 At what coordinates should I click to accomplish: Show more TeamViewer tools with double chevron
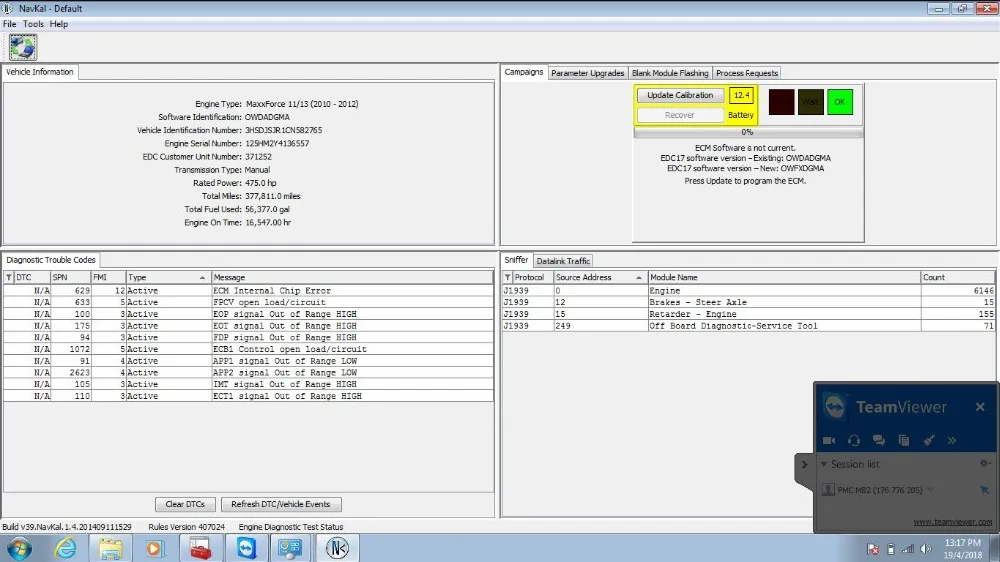(x=952, y=440)
